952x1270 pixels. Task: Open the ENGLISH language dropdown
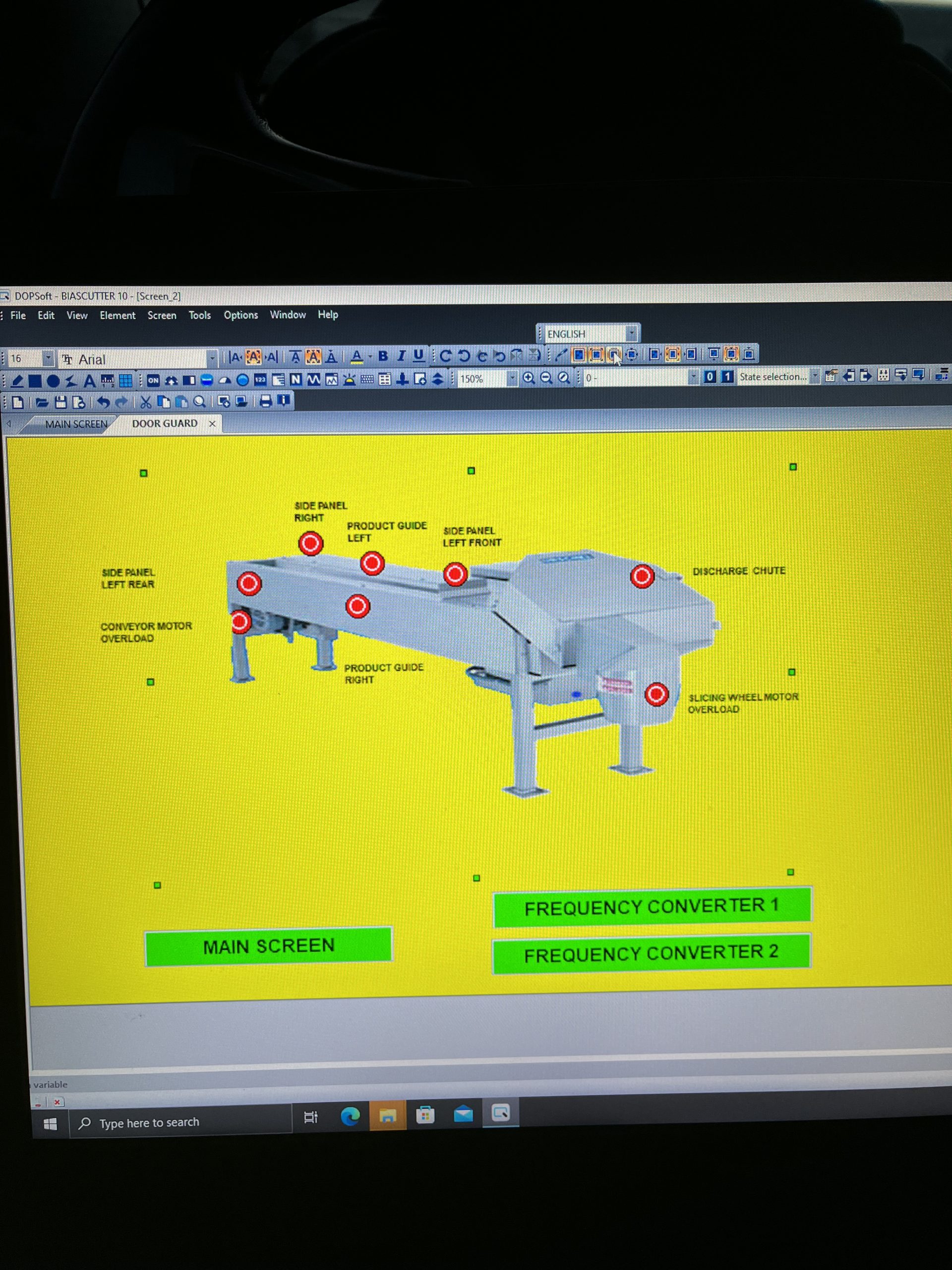point(631,333)
